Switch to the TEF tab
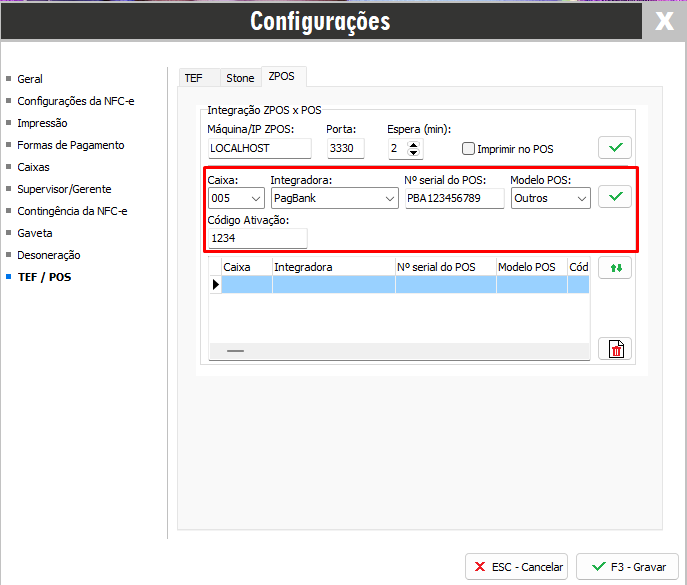 point(193,77)
